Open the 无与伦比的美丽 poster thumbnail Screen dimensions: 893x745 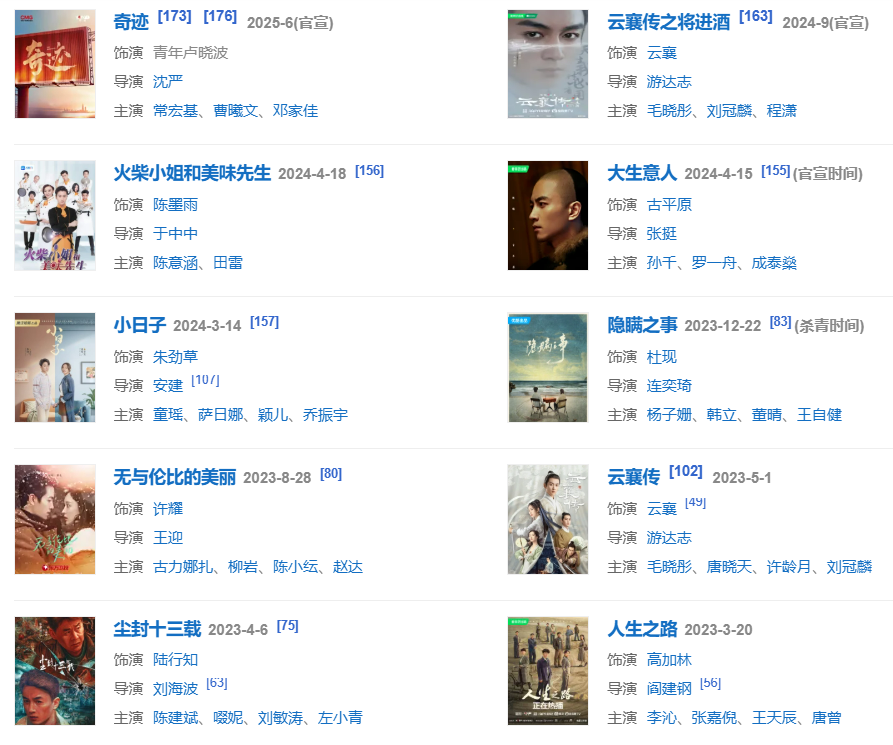[55, 519]
